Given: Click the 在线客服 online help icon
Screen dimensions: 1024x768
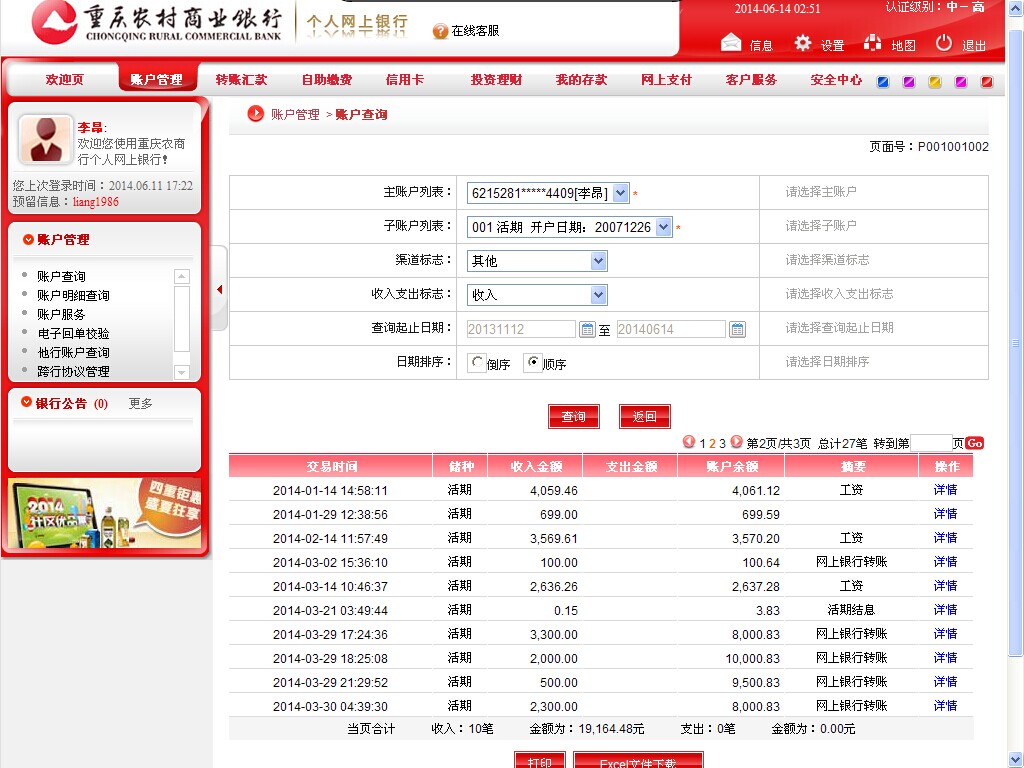Looking at the screenshot, I should click(x=440, y=31).
